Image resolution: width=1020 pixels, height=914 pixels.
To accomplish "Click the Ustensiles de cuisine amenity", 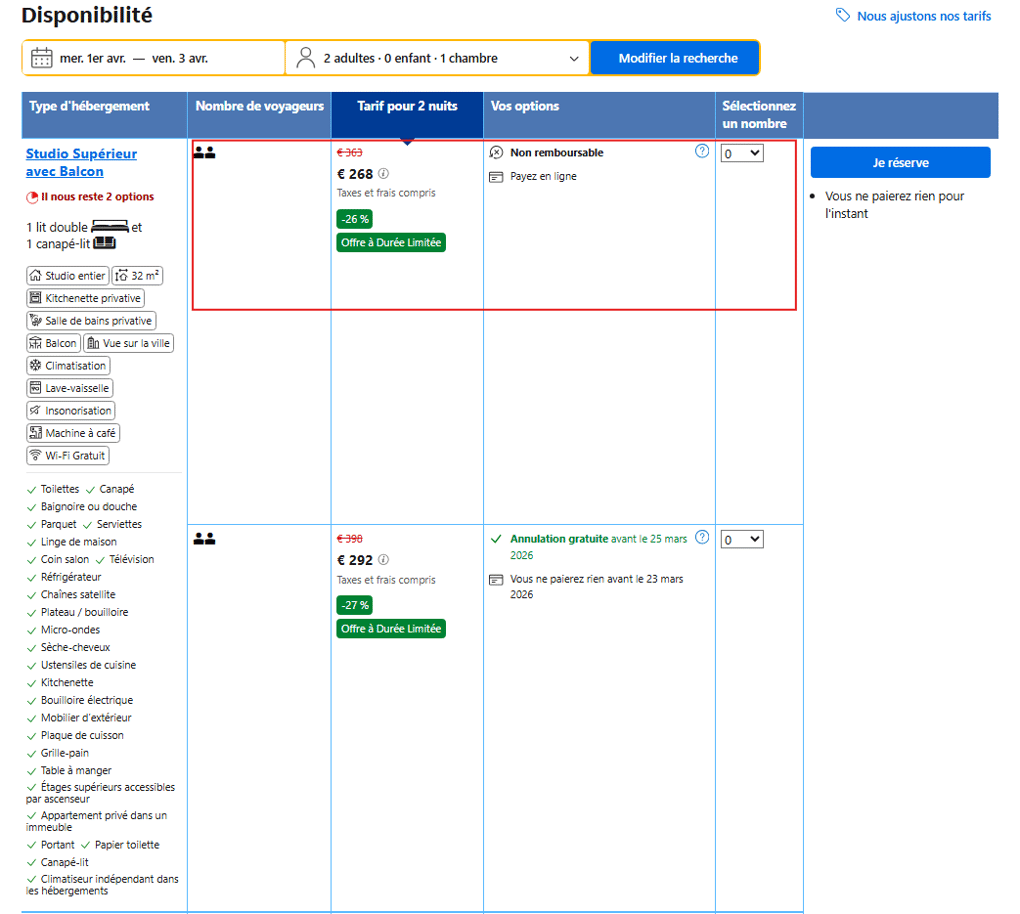I will coord(88,665).
